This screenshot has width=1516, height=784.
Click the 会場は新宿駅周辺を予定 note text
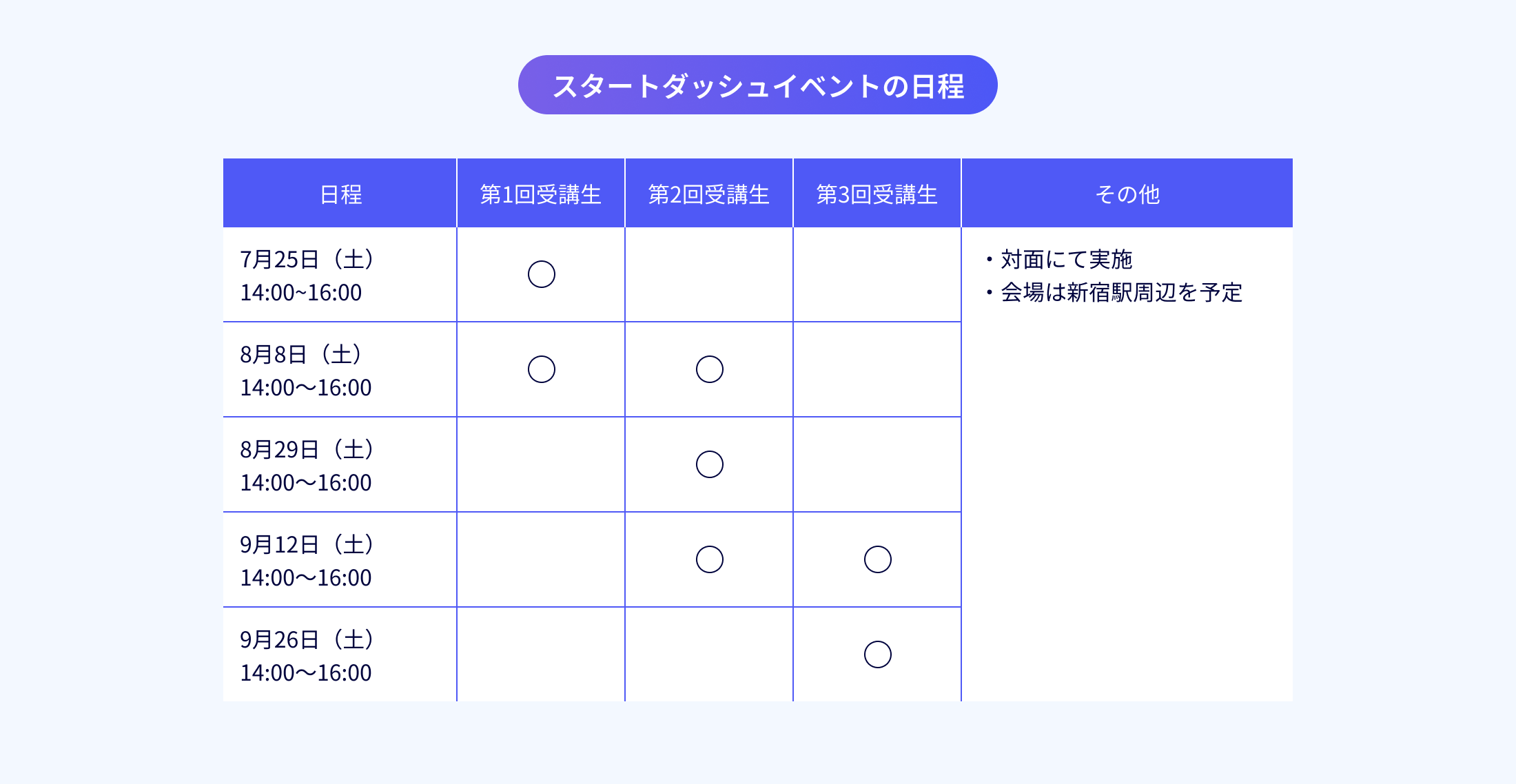[1121, 293]
